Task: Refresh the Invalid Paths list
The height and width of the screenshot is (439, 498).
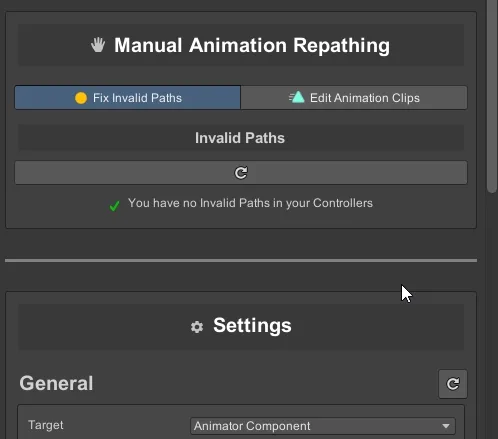Action: (241, 173)
